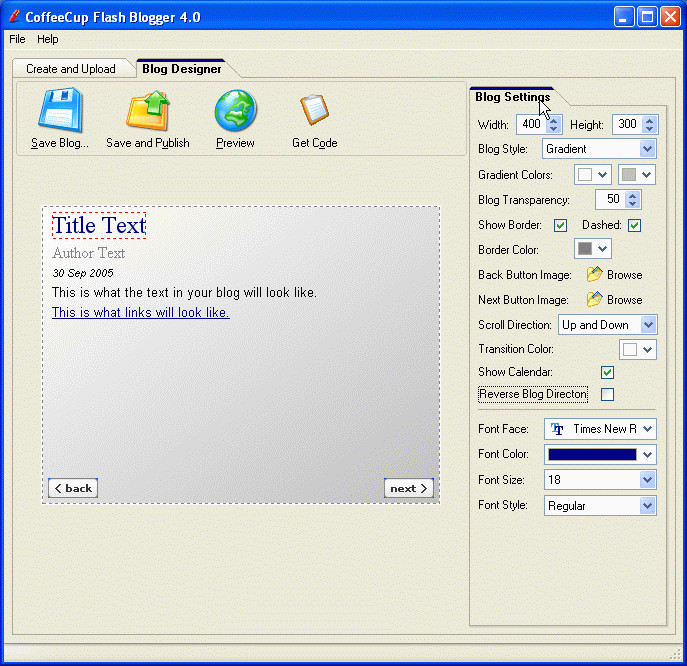Click Browse for Next Button Image
This screenshot has height=666, width=687.
[624, 300]
